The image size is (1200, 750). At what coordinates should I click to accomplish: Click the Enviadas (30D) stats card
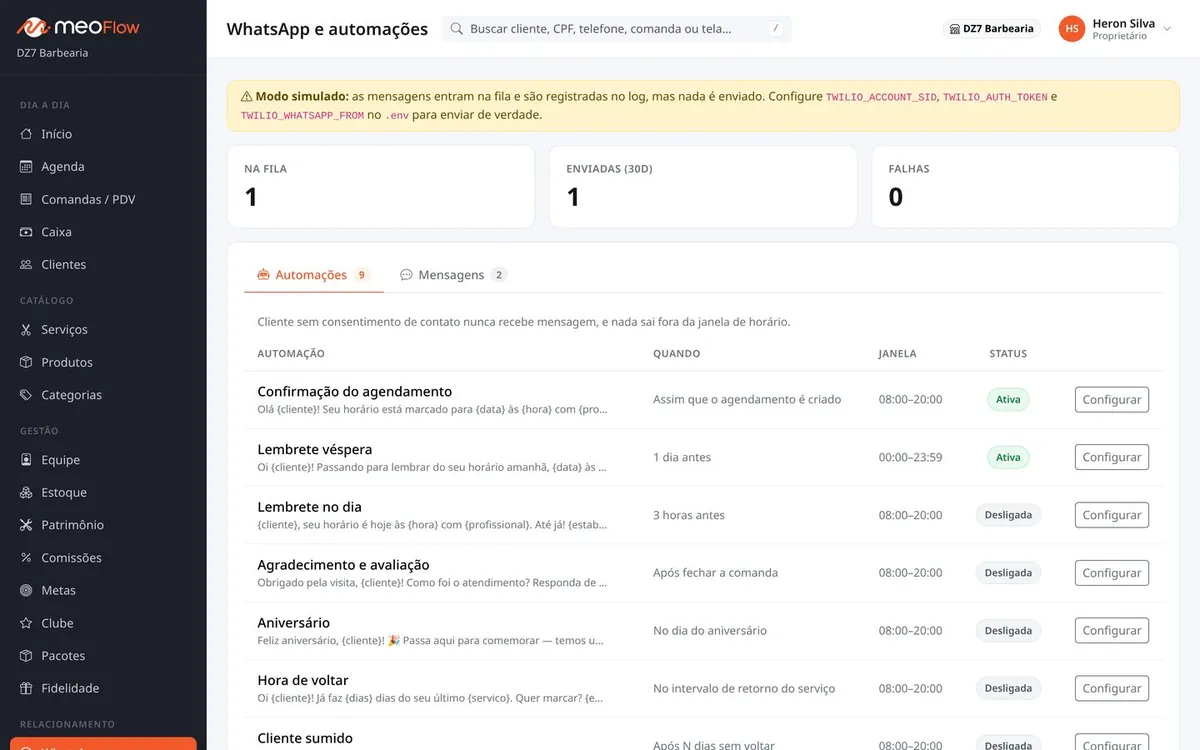[703, 187]
